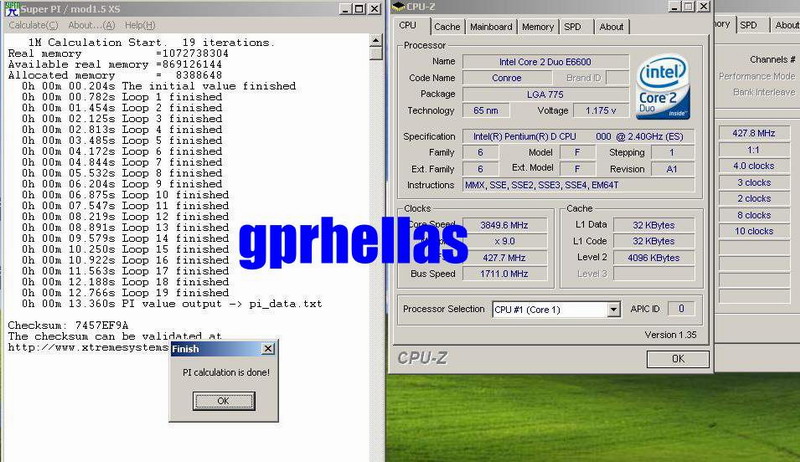Select the CPU tab in CPU-Z
Image resolution: width=800 pixels, height=462 pixels.
pos(408,25)
